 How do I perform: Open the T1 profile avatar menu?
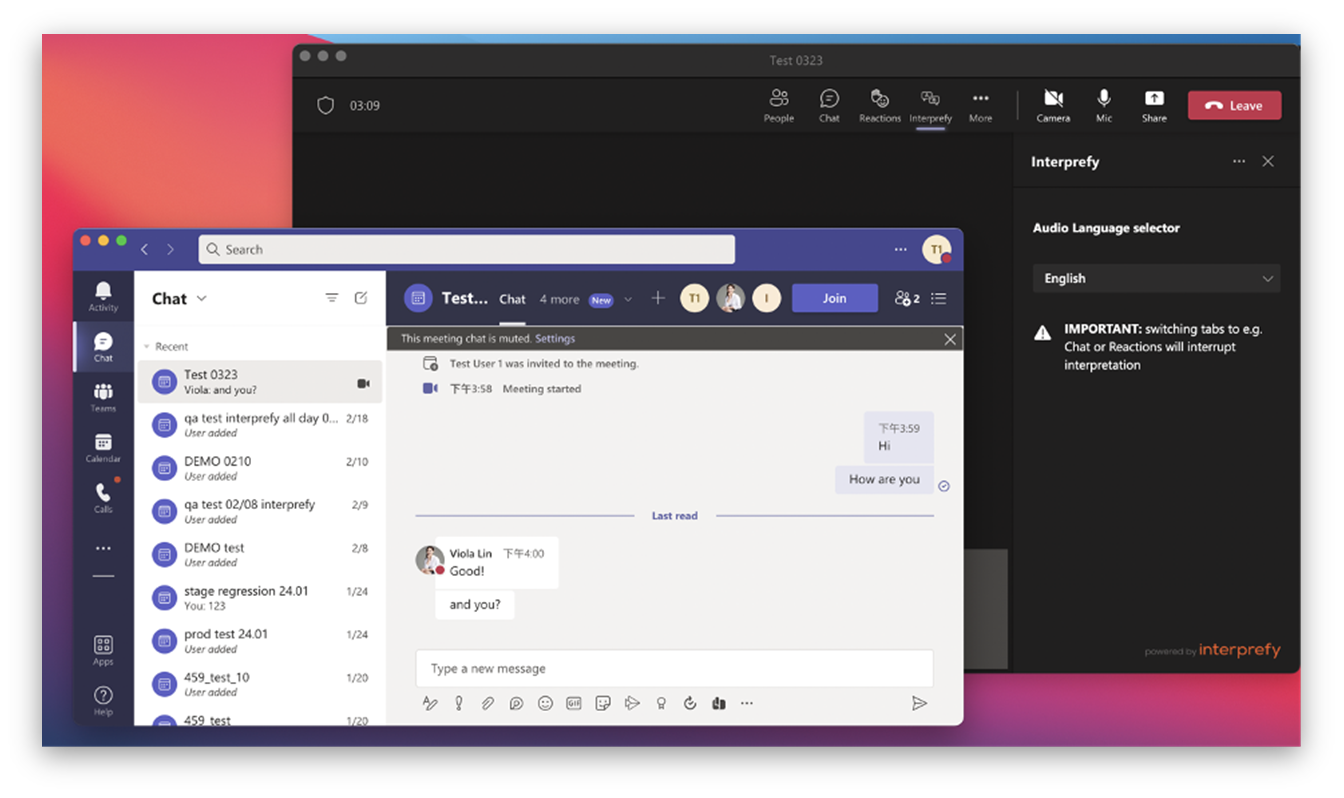pos(936,249)
